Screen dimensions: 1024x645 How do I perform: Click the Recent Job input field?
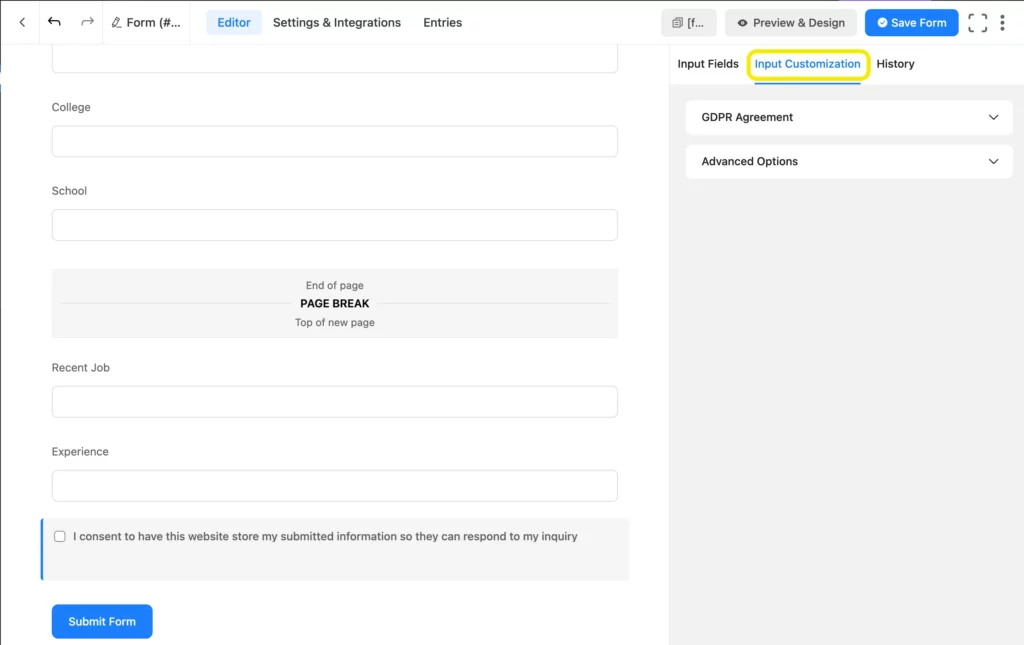click(x=334, y=401)
